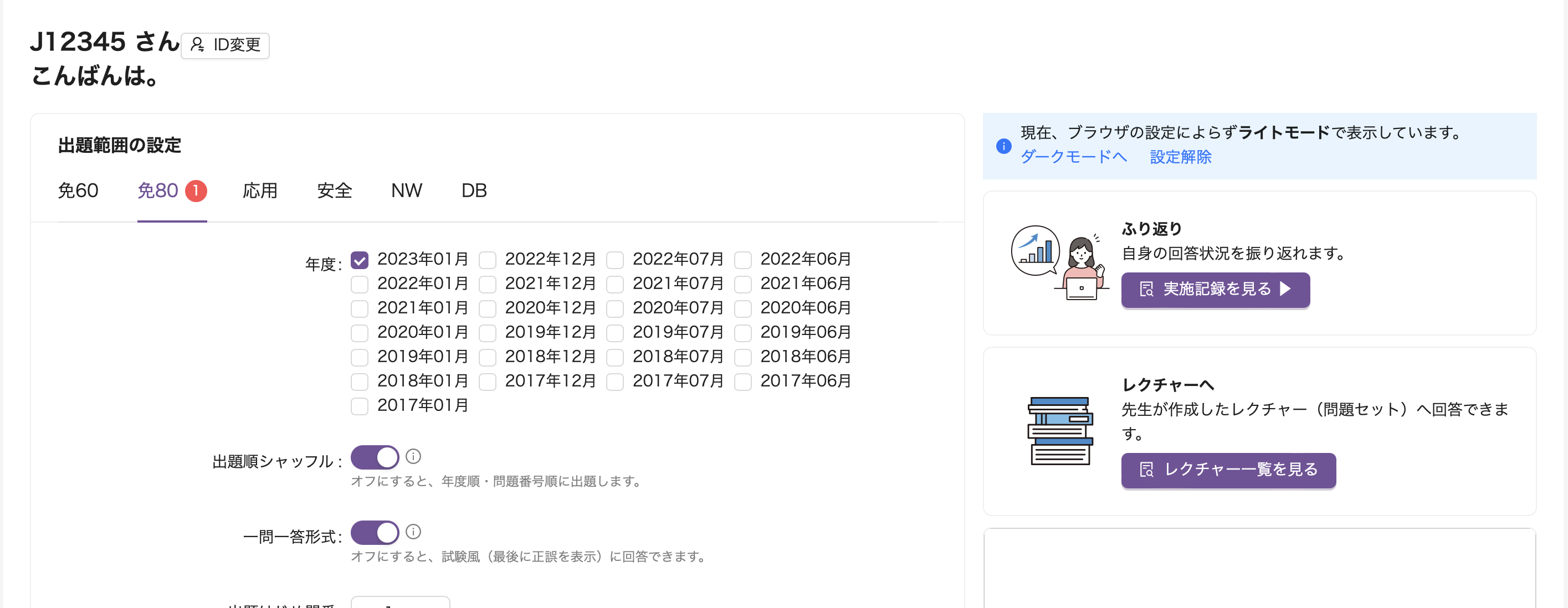1568x608 pixels.
Task: Click the info icon beside 出題順シャッフル
Action: [x=414, y=455]
